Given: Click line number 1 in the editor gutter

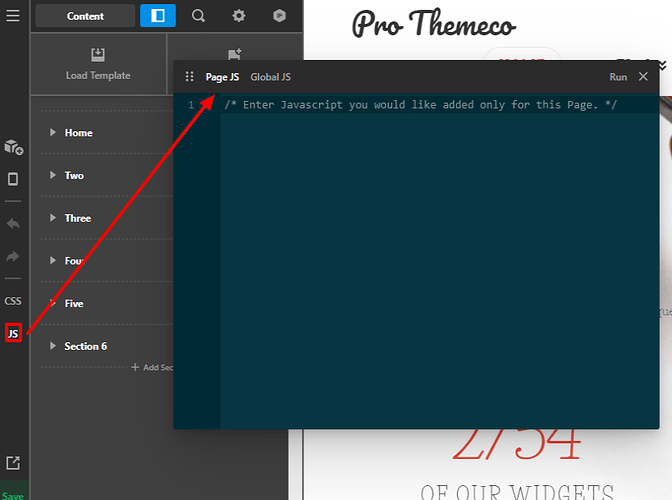Looking at the screenshot, I should click(191, 105).
